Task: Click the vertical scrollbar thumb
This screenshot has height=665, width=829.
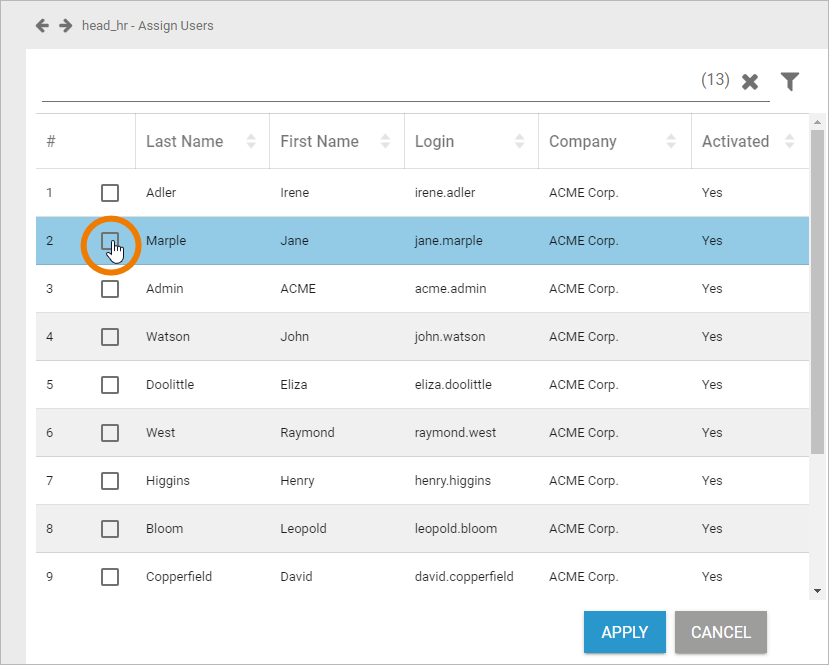Action: 817,291
